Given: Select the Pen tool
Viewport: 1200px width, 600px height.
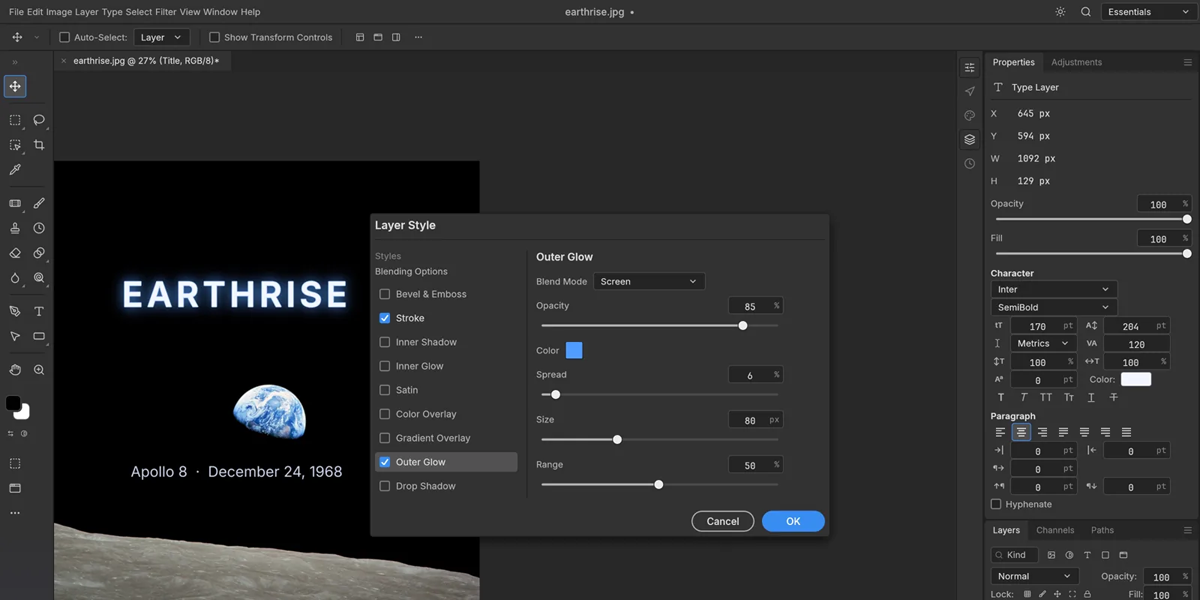Looking at the screenshot, I should [15, 311].
